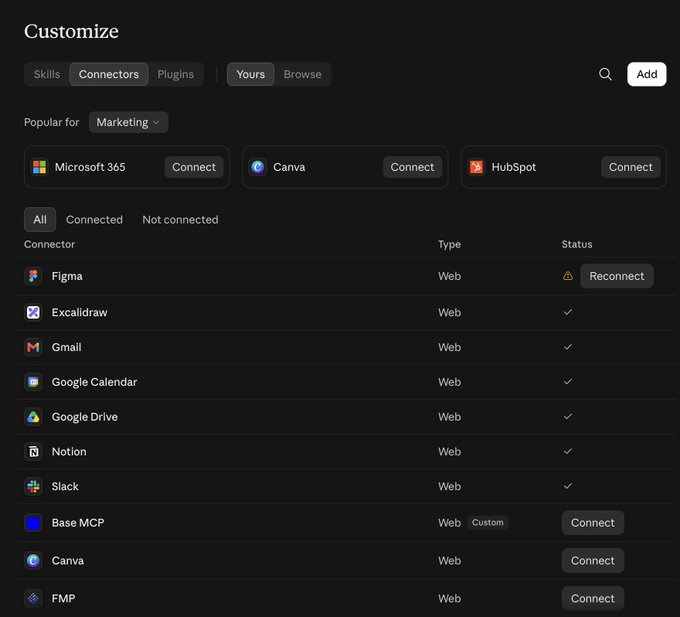Click the Gmail connected checkmark
This screenshot has width=680, height=617.
[568, 347]
